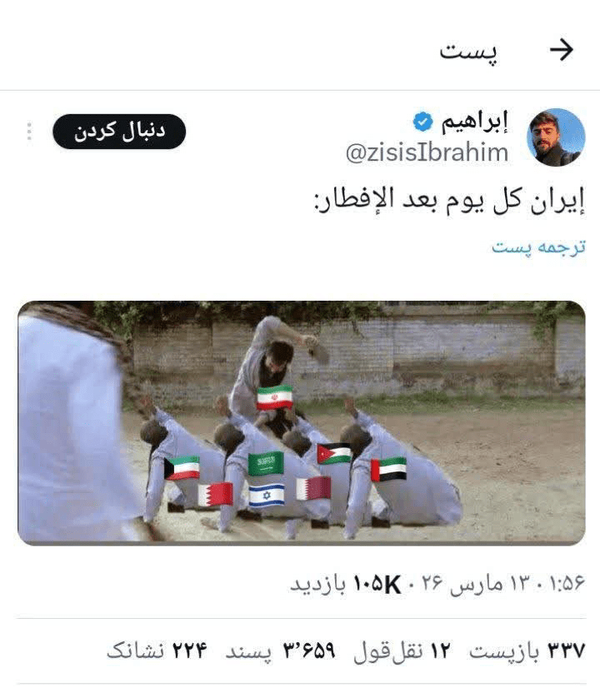
Task: Click the ترجمه پست translate link
Action: pyautogui.click(x=539, y=247)
